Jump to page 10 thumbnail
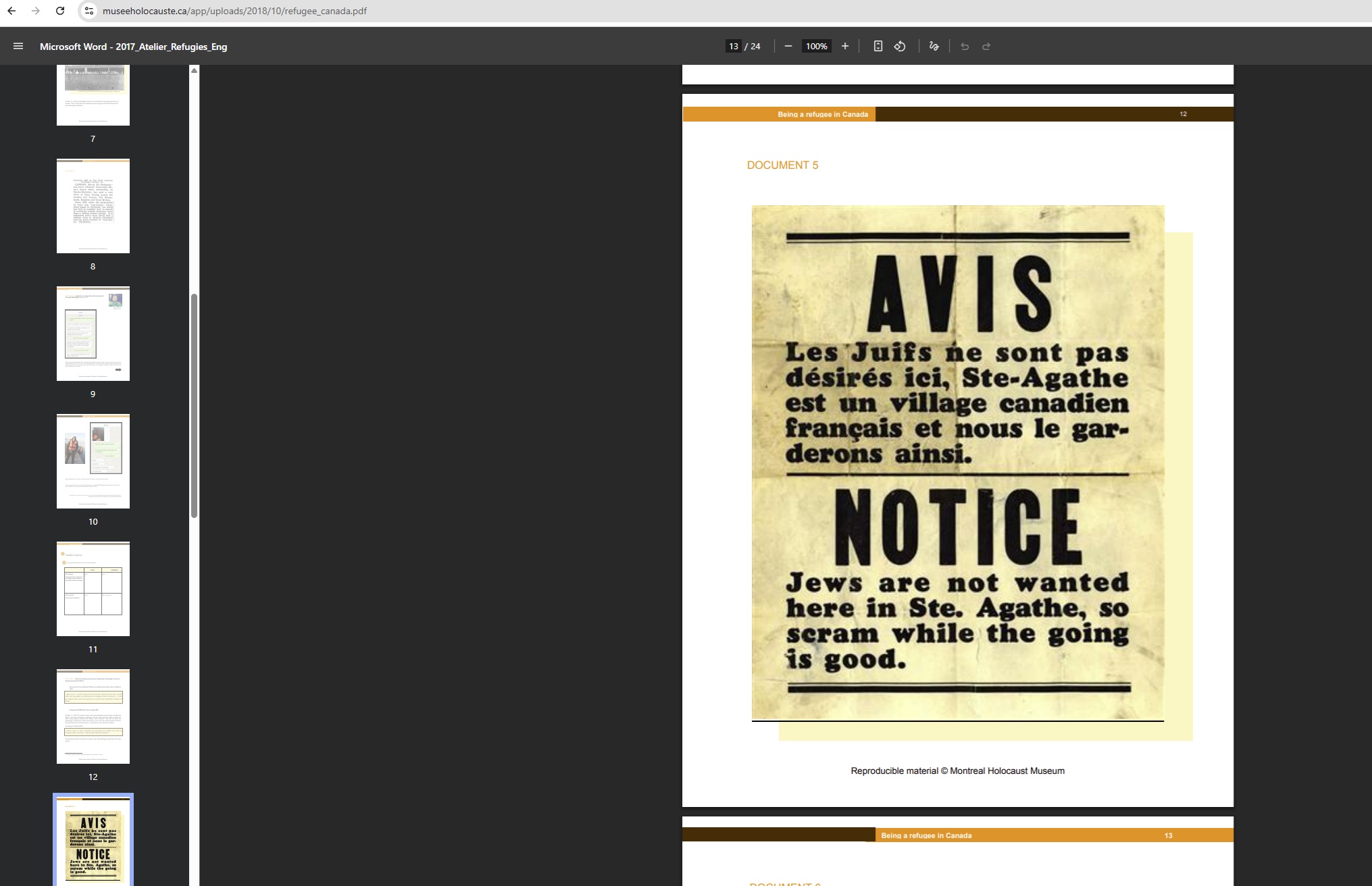Image resolution: width=1372 pixels, height=886 pixels. click(93, 461)
